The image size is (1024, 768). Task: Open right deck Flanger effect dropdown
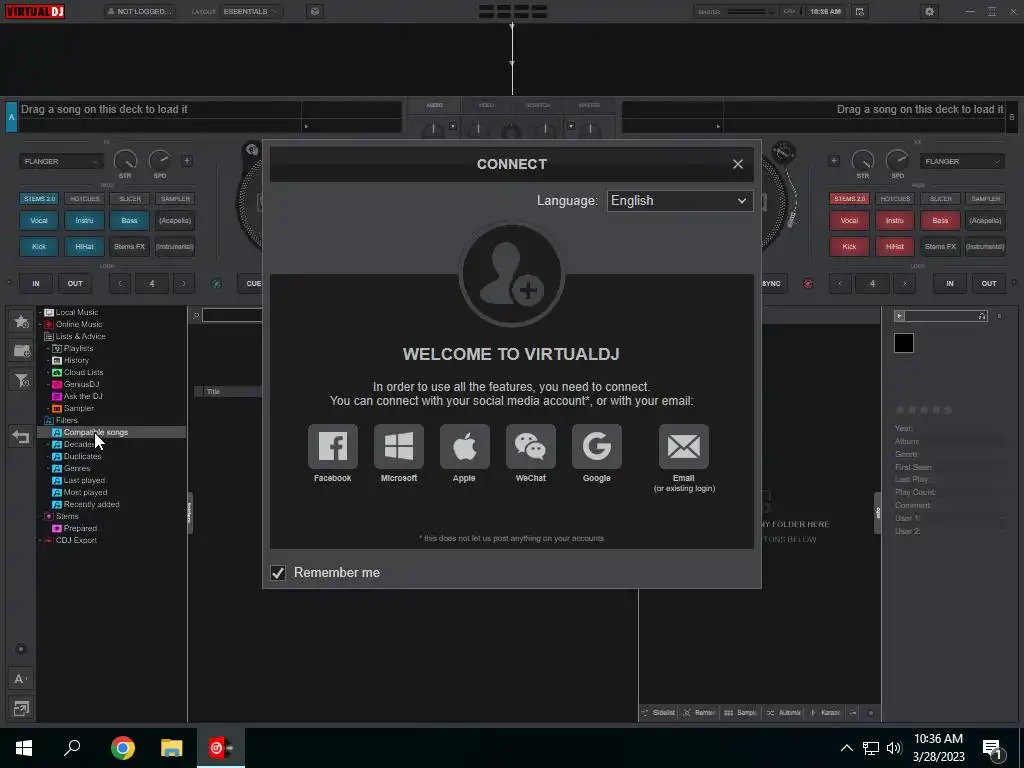[x=961, y=161]
